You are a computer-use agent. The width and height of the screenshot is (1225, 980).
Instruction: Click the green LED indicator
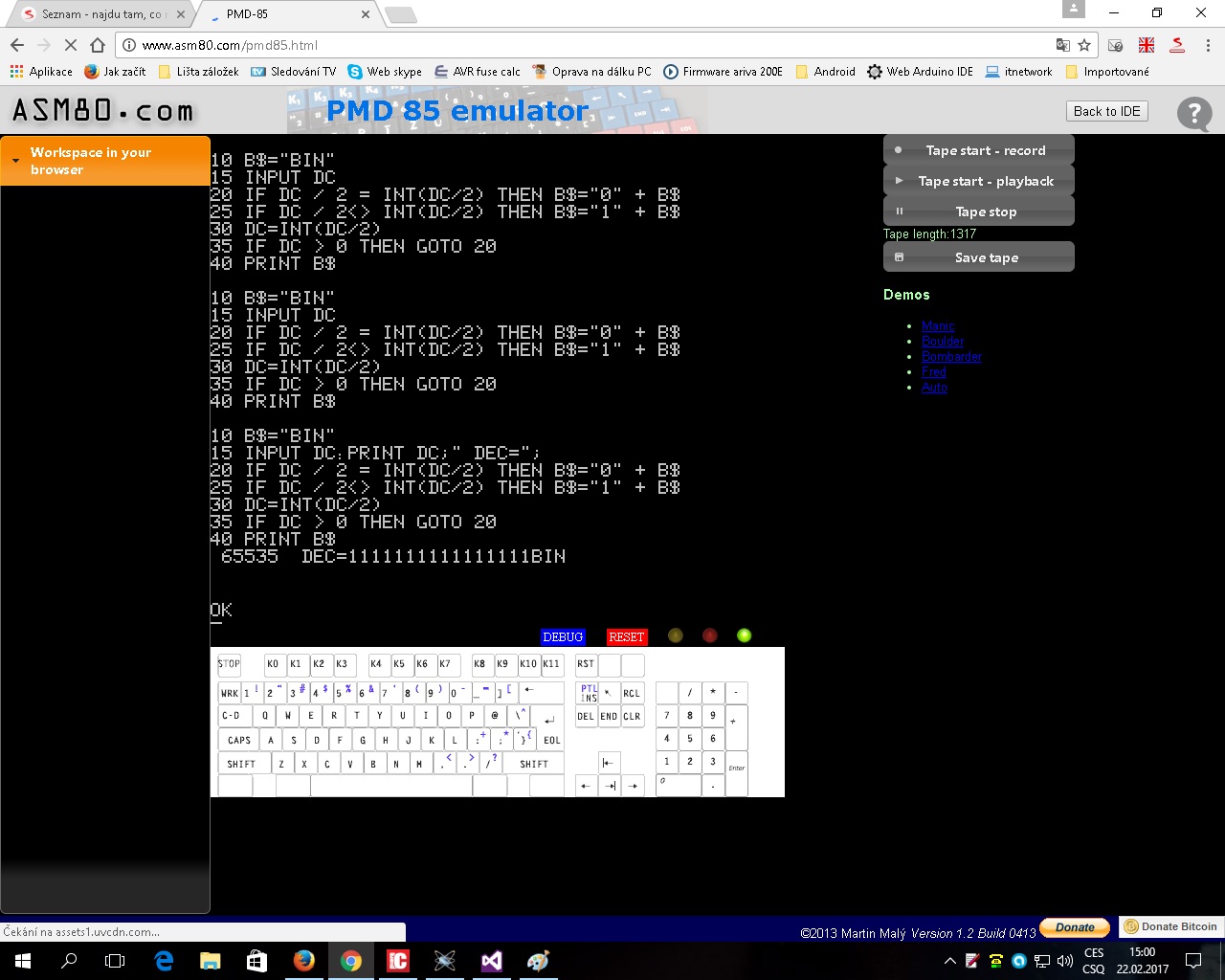coord(745,635)
